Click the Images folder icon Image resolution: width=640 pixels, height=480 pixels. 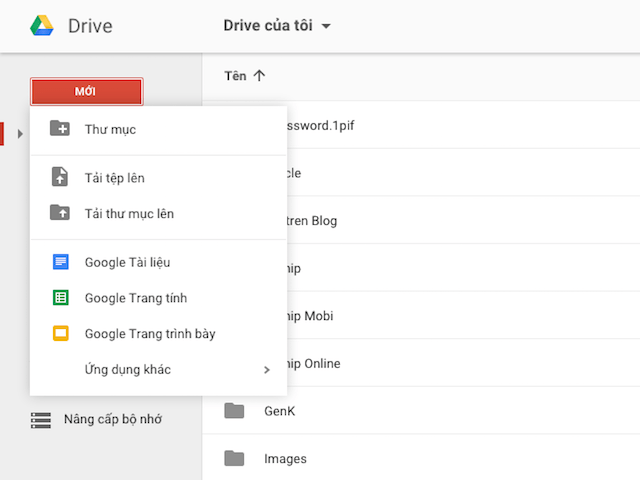(234, 459)
